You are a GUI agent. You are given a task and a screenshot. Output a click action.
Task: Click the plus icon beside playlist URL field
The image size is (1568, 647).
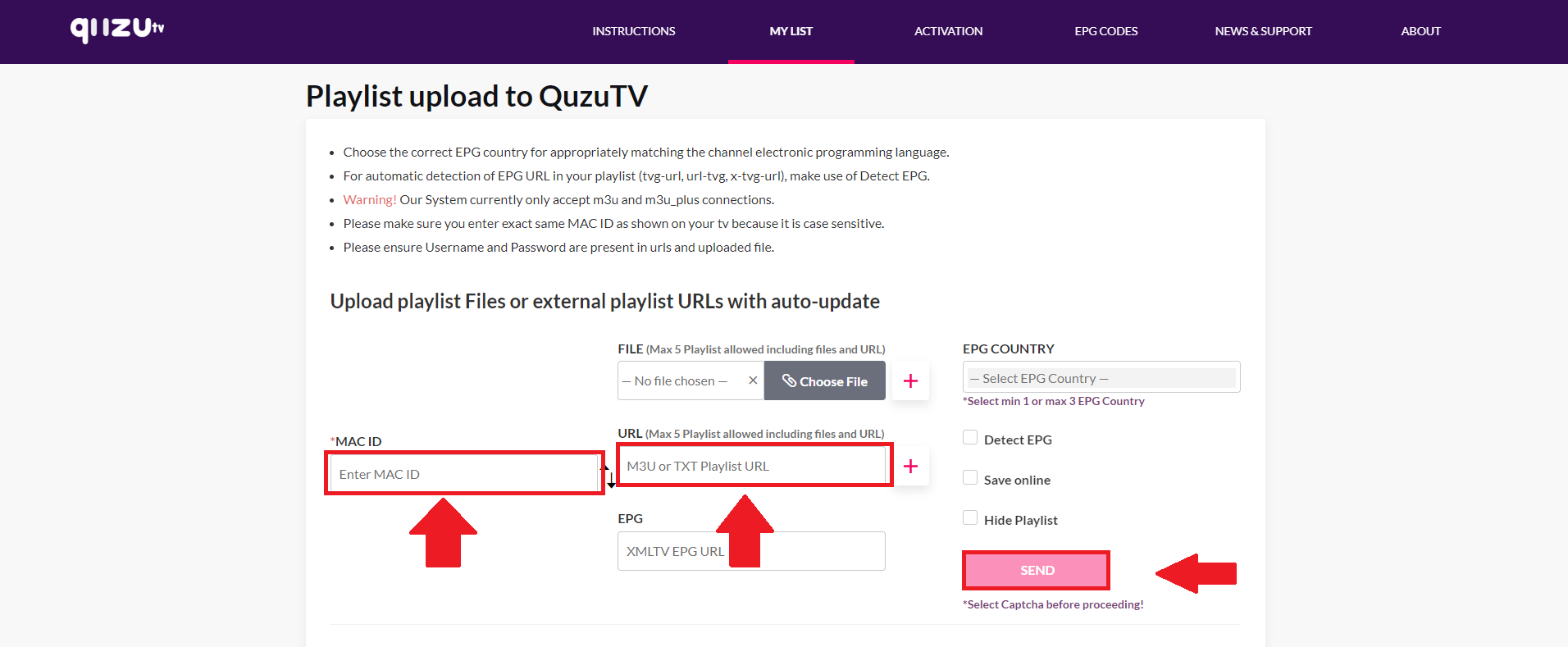pos(910,466)
